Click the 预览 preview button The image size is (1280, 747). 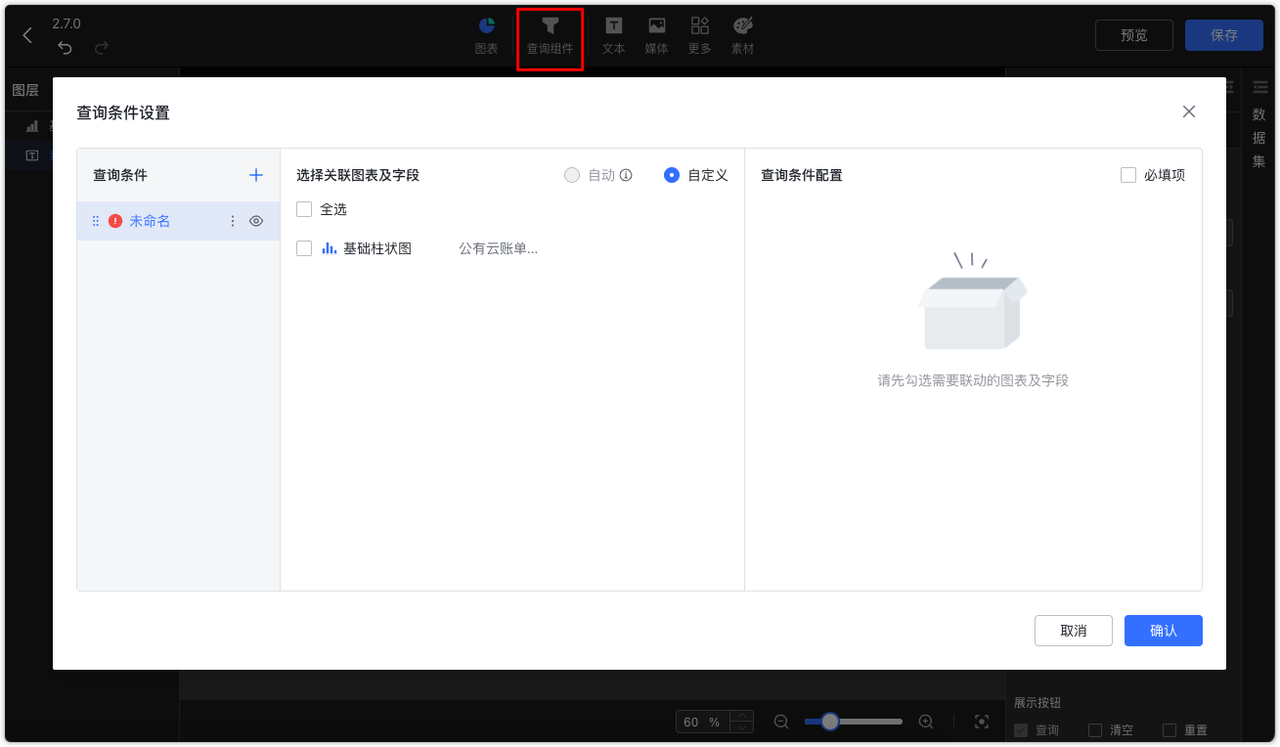pos(1134,34)
